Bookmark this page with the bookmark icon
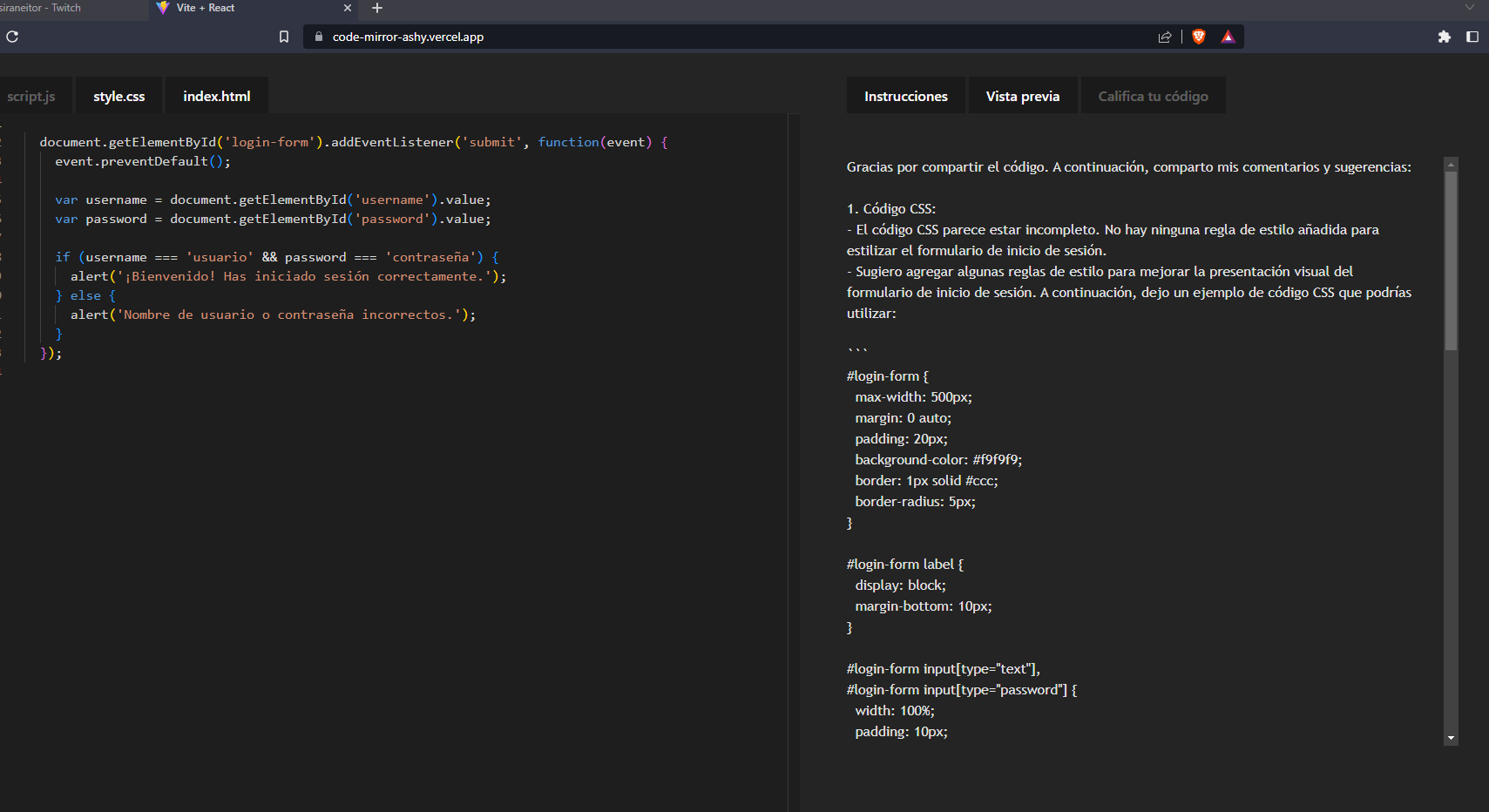This screenshot has height=812, width=1489. (284, 37)
